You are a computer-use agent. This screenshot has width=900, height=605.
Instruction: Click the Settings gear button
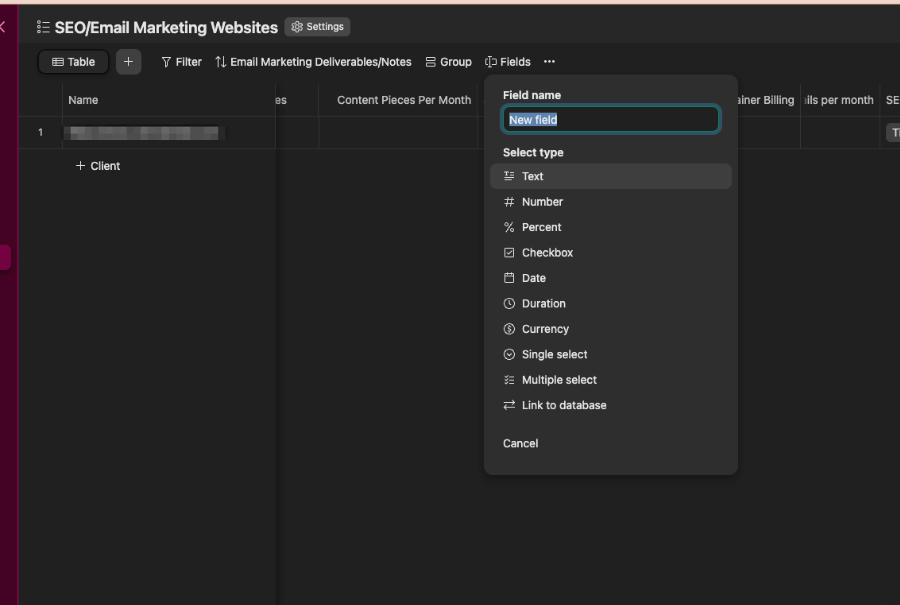tap(317, 27)
